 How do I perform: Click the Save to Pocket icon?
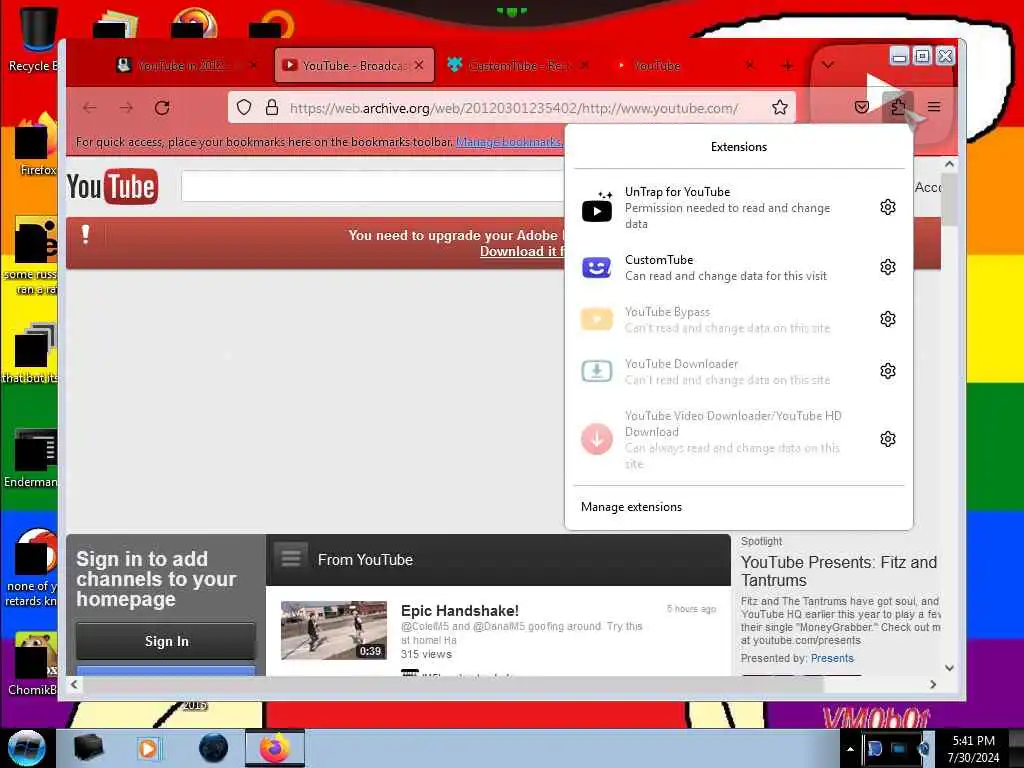click(x=862, y=107)
